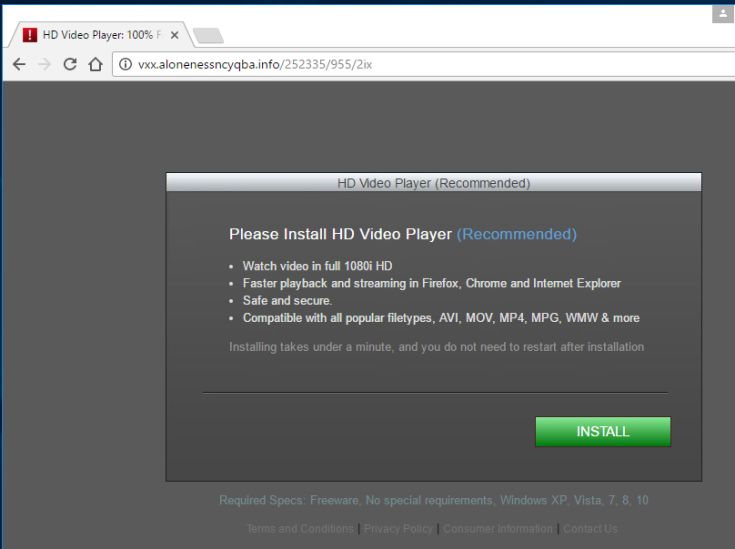Screen dimensions: 735x549
Task: Reload the page with the refresh icon
Action: pyautogui.click(x=70, y=64)
